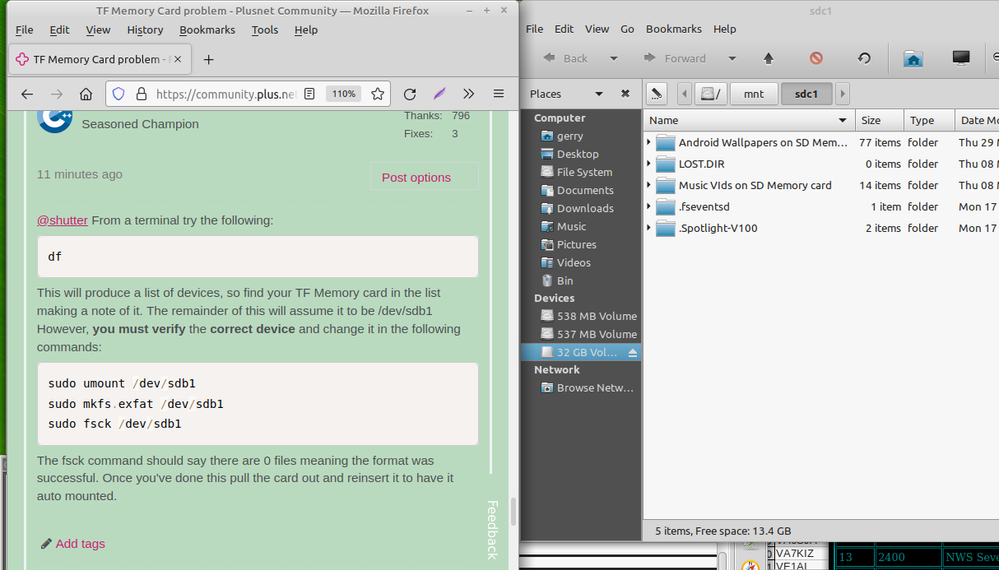This screenshot has height=570, width=999.
Task: Sort files by the Size column header
Action: coord(871,120)
